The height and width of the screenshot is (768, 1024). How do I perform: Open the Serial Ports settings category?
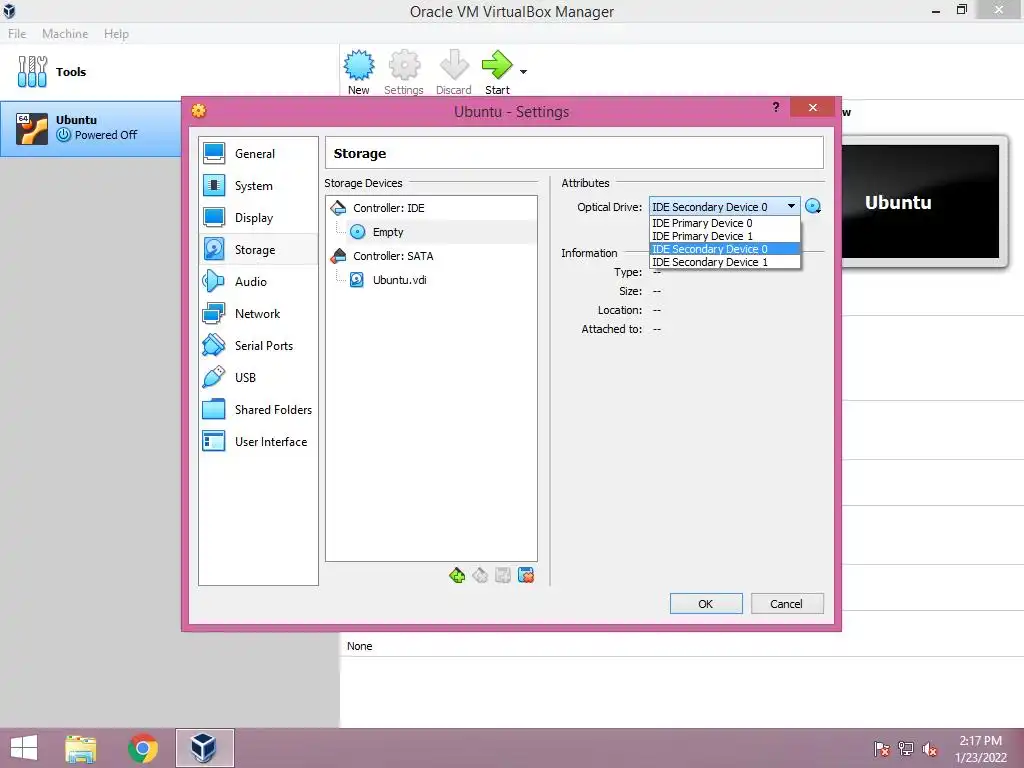258,345
